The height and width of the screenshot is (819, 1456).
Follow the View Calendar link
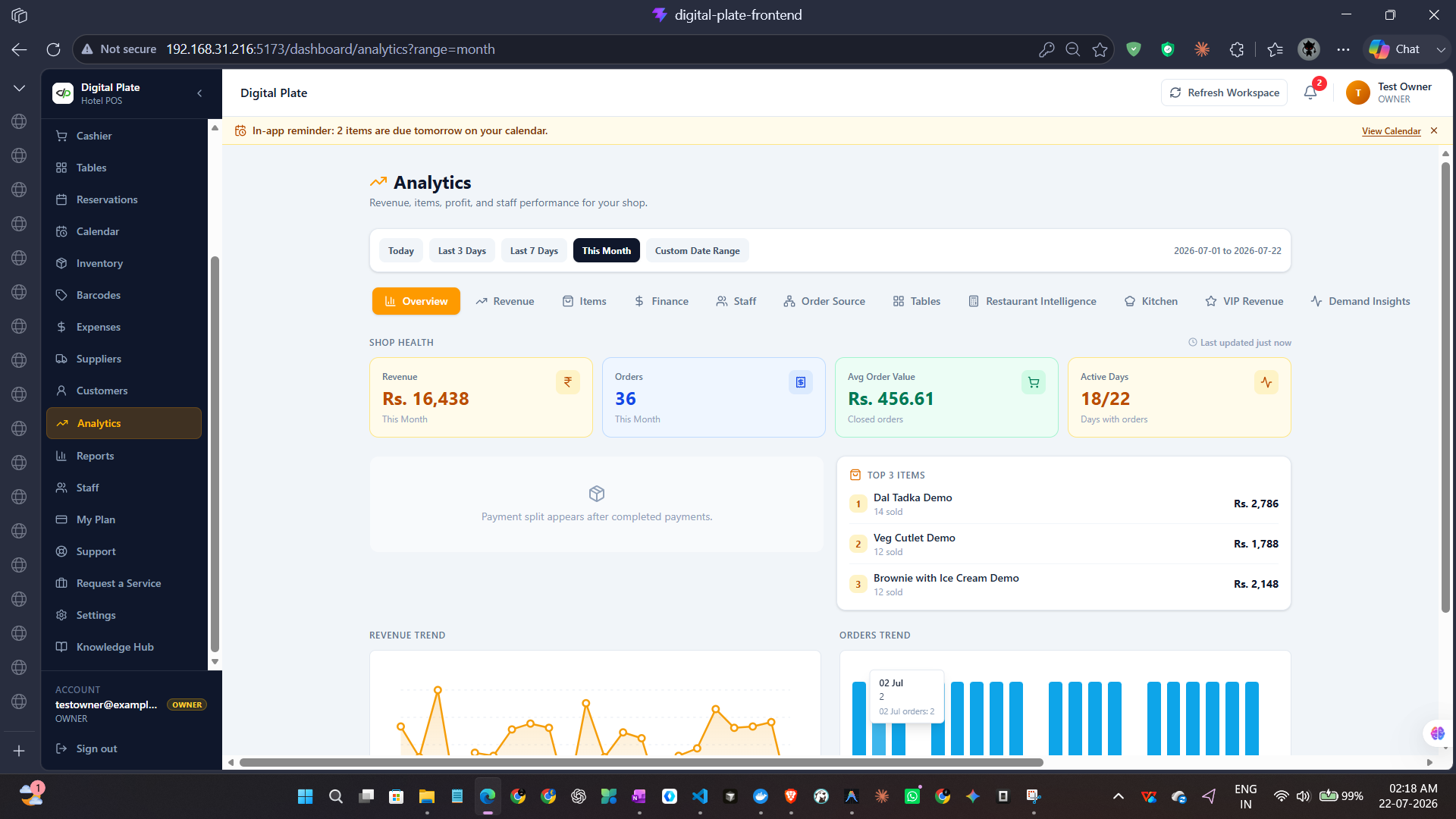(x=1391, y=131)
